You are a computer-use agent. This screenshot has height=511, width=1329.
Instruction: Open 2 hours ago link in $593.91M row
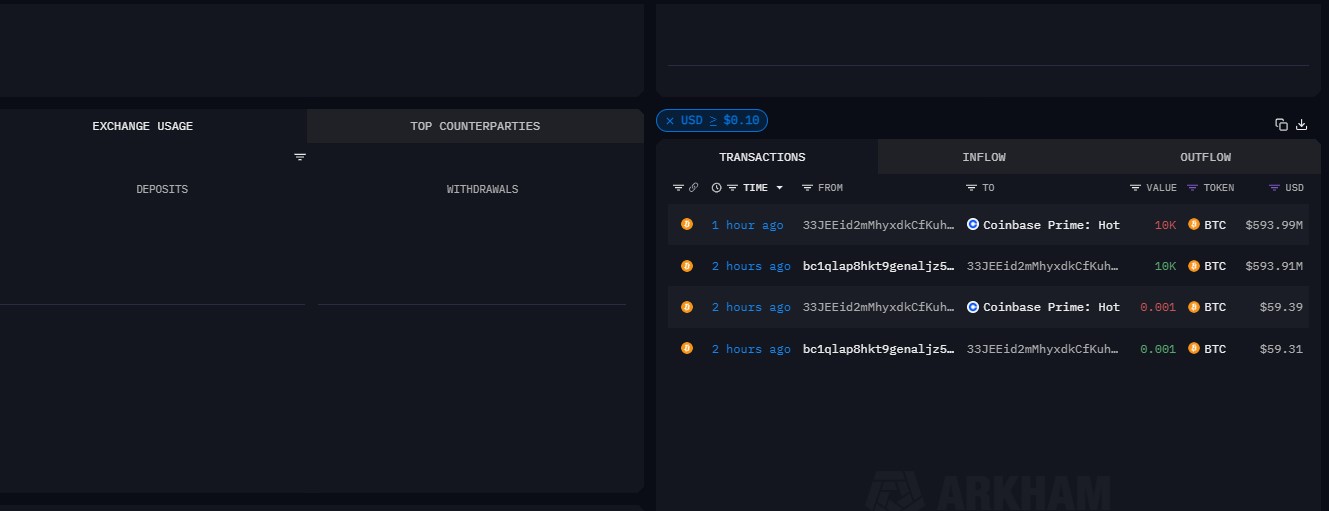[x=751, y=266]
